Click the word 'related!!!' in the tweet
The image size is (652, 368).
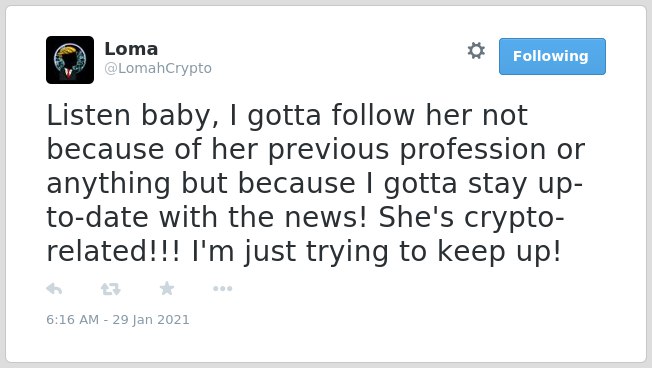coord(114,252)
